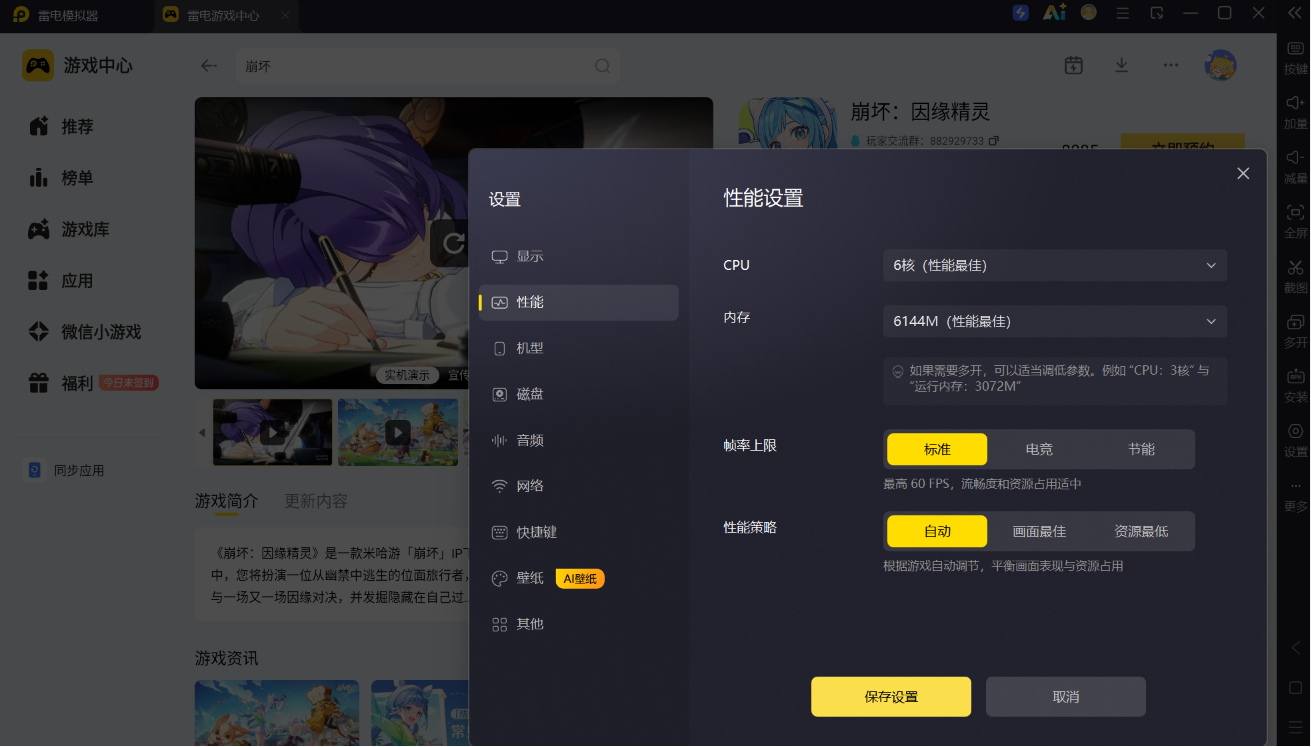This screenshot has height=747, width=1311.
Task: Select the second video thumbnail below the player
Action: click(398, 433)
